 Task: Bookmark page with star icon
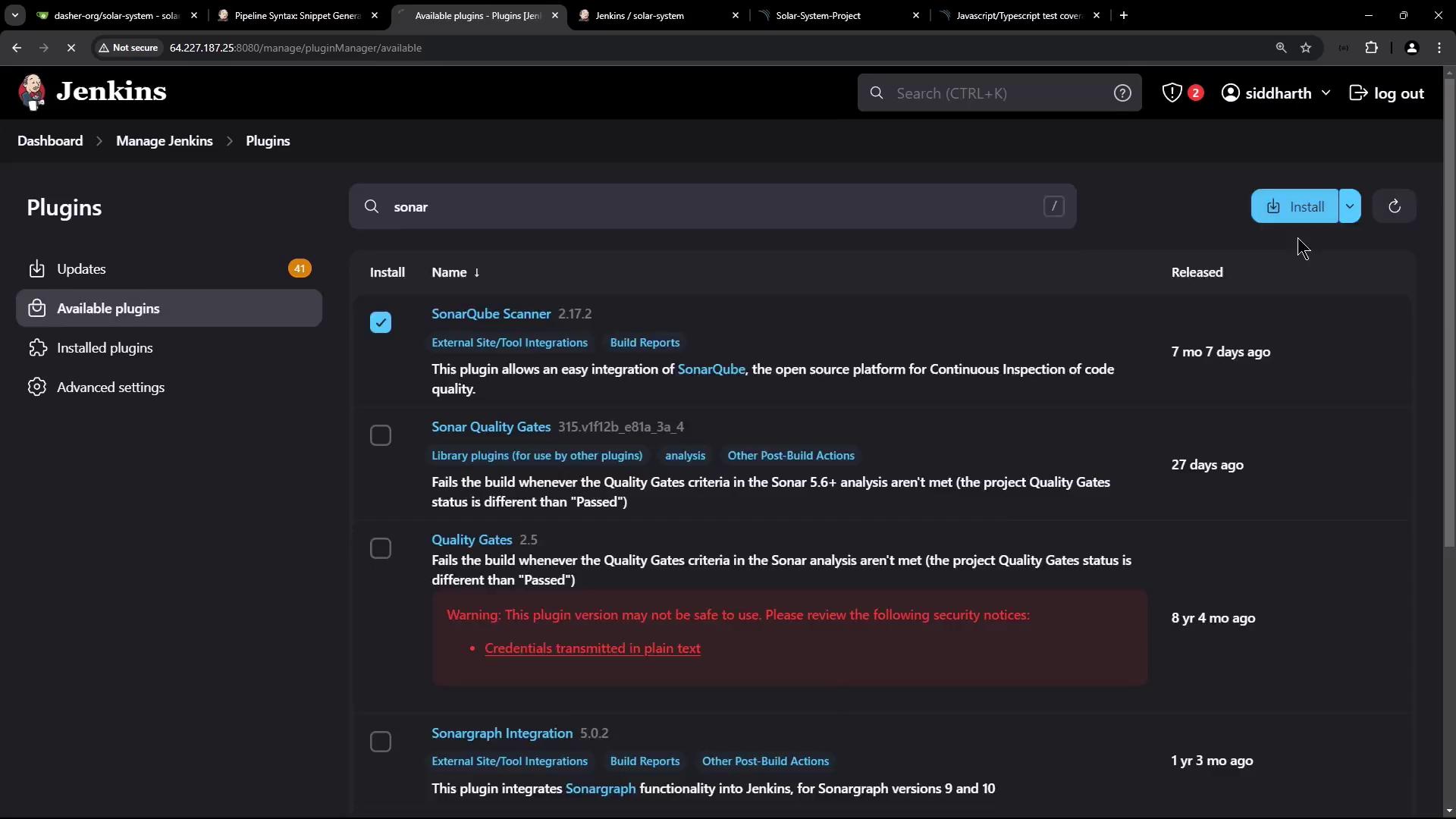coord(1306,48)
